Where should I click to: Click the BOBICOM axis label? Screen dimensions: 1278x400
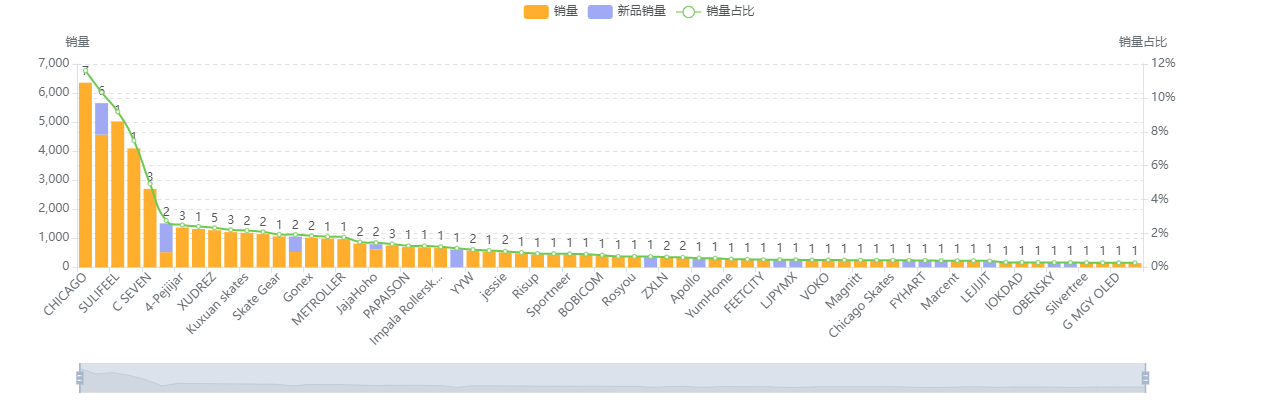[x=582, y=293]
